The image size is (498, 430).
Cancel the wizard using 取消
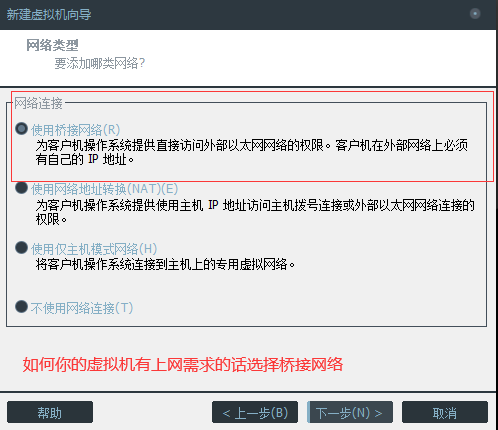(x=445, y=412)
